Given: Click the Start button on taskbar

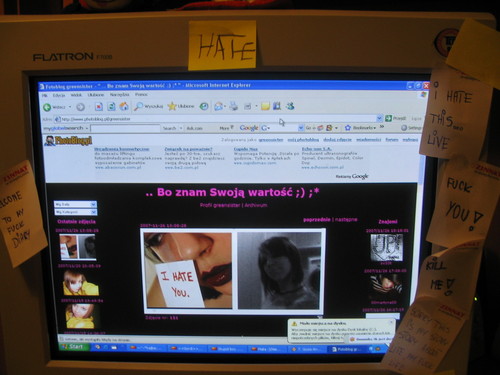Looking at the screenshot, I should click(74, 347).
